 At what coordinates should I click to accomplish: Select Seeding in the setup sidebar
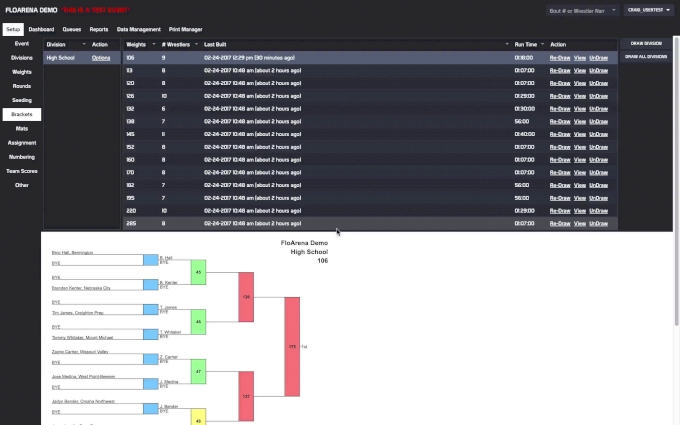pos(21,100)
